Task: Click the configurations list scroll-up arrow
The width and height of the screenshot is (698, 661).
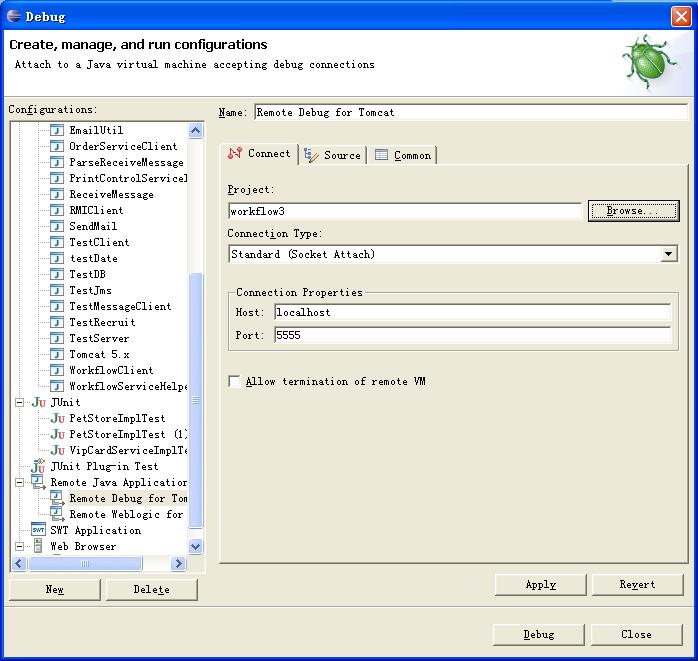Action: point(195,130)
